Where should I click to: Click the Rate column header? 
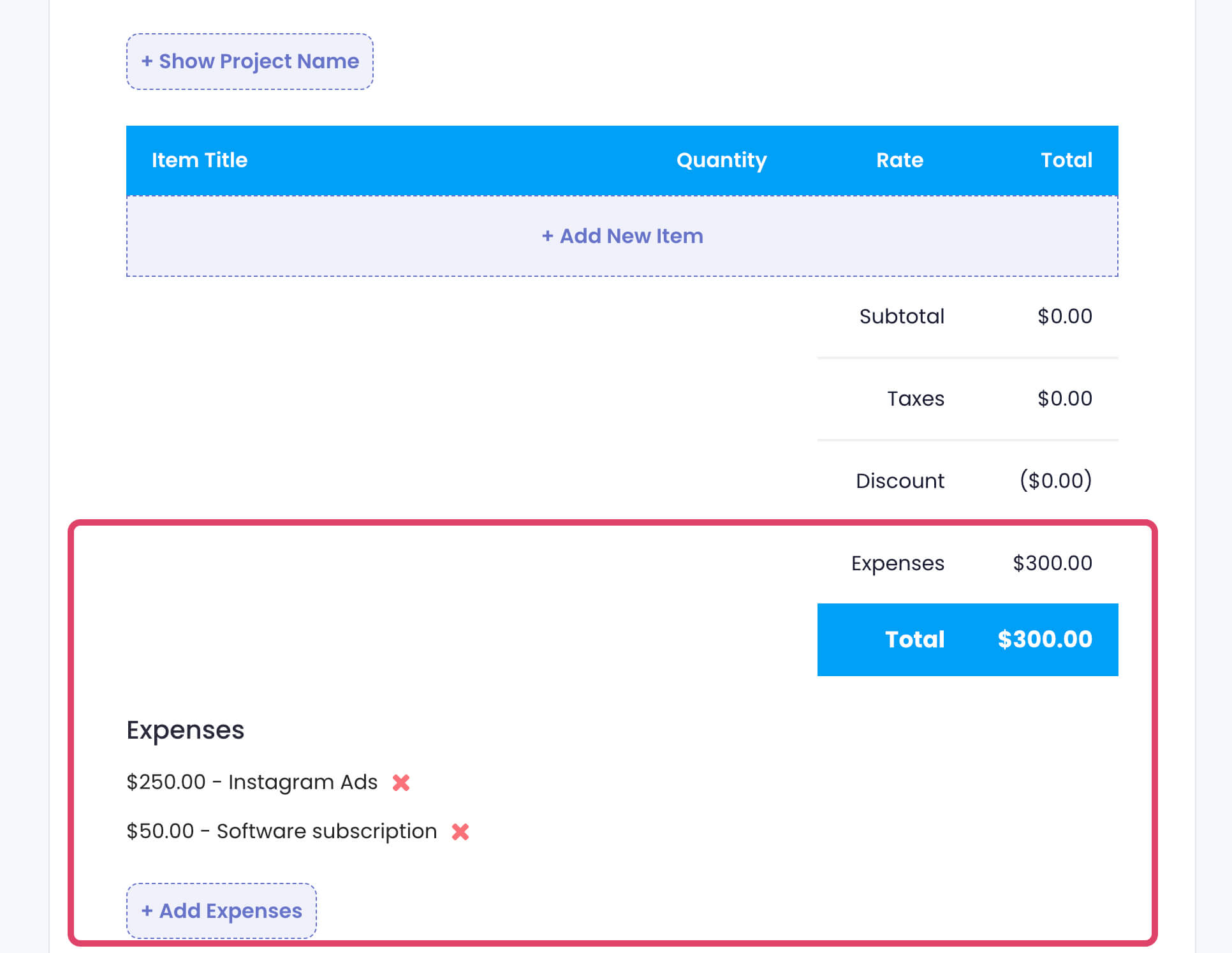click(899, 160)
